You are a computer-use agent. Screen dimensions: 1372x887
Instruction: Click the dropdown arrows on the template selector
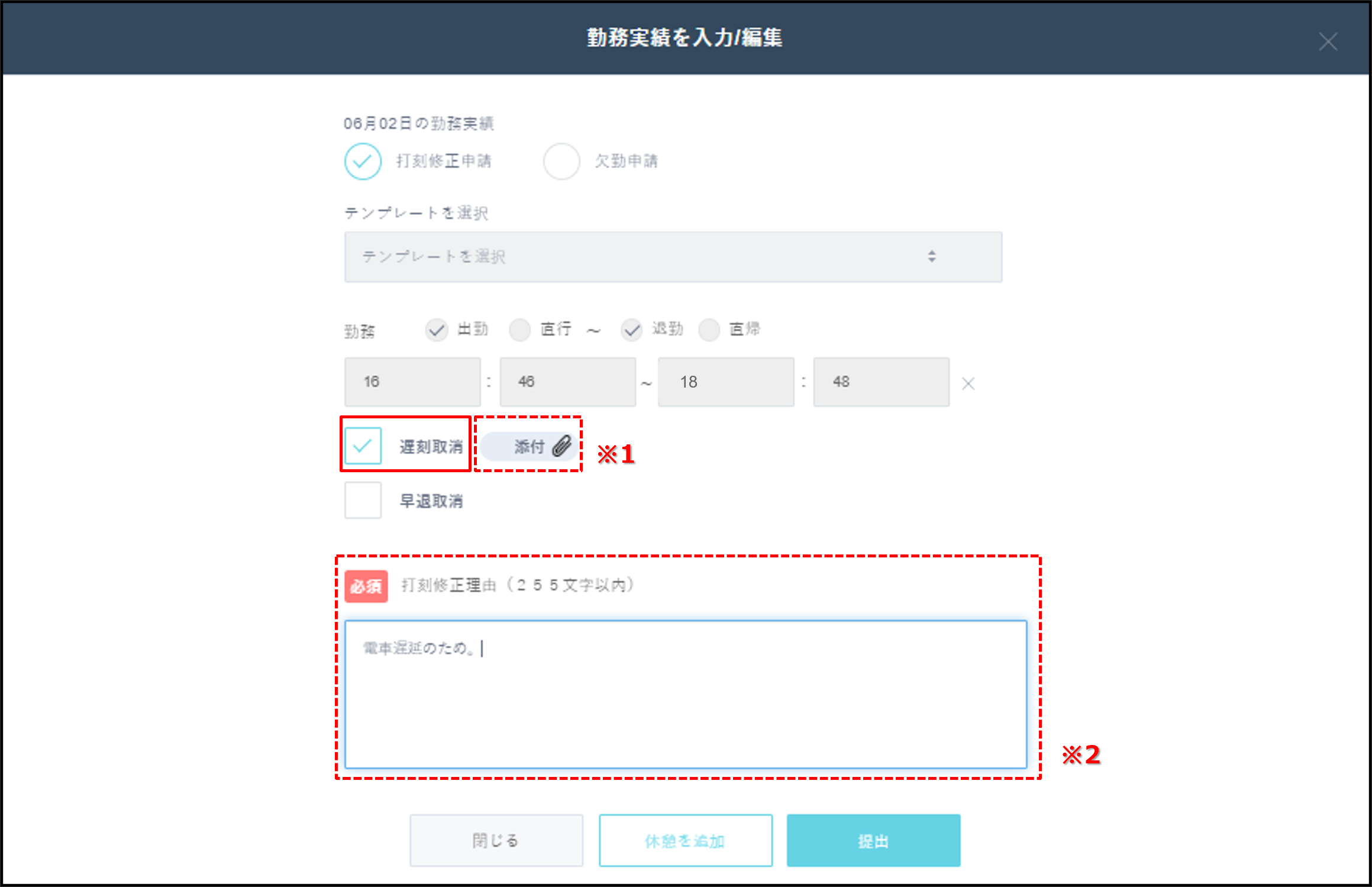pyautogui.click(x=931, y=256)
